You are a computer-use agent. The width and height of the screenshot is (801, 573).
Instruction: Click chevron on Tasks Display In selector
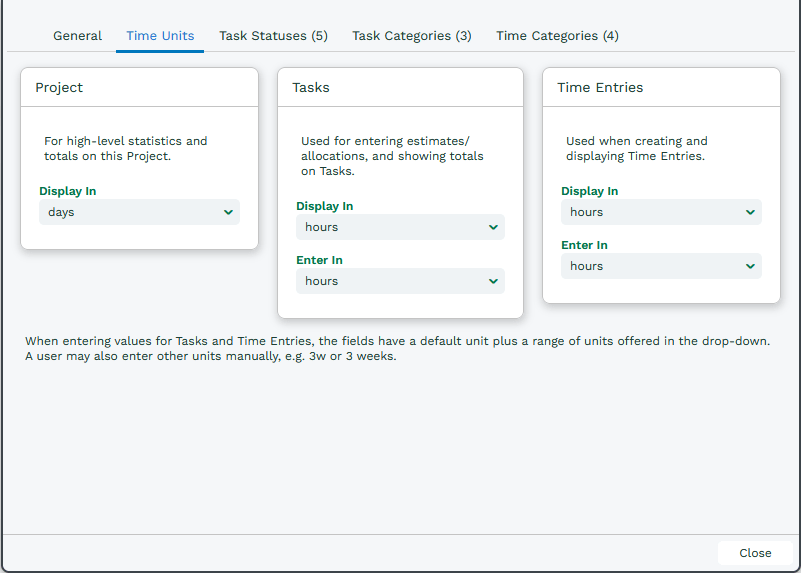tap(493, 227)
